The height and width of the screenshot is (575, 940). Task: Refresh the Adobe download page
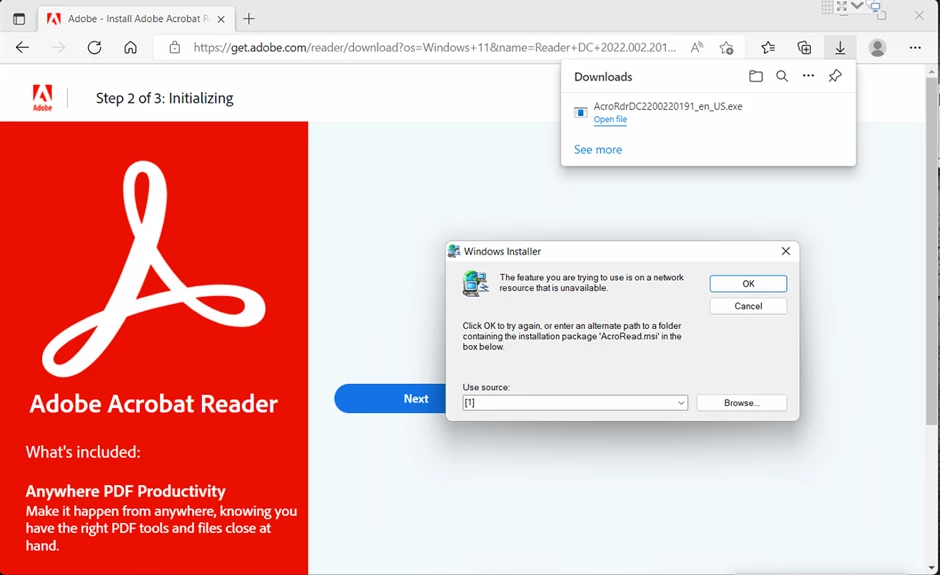[94, 47]
